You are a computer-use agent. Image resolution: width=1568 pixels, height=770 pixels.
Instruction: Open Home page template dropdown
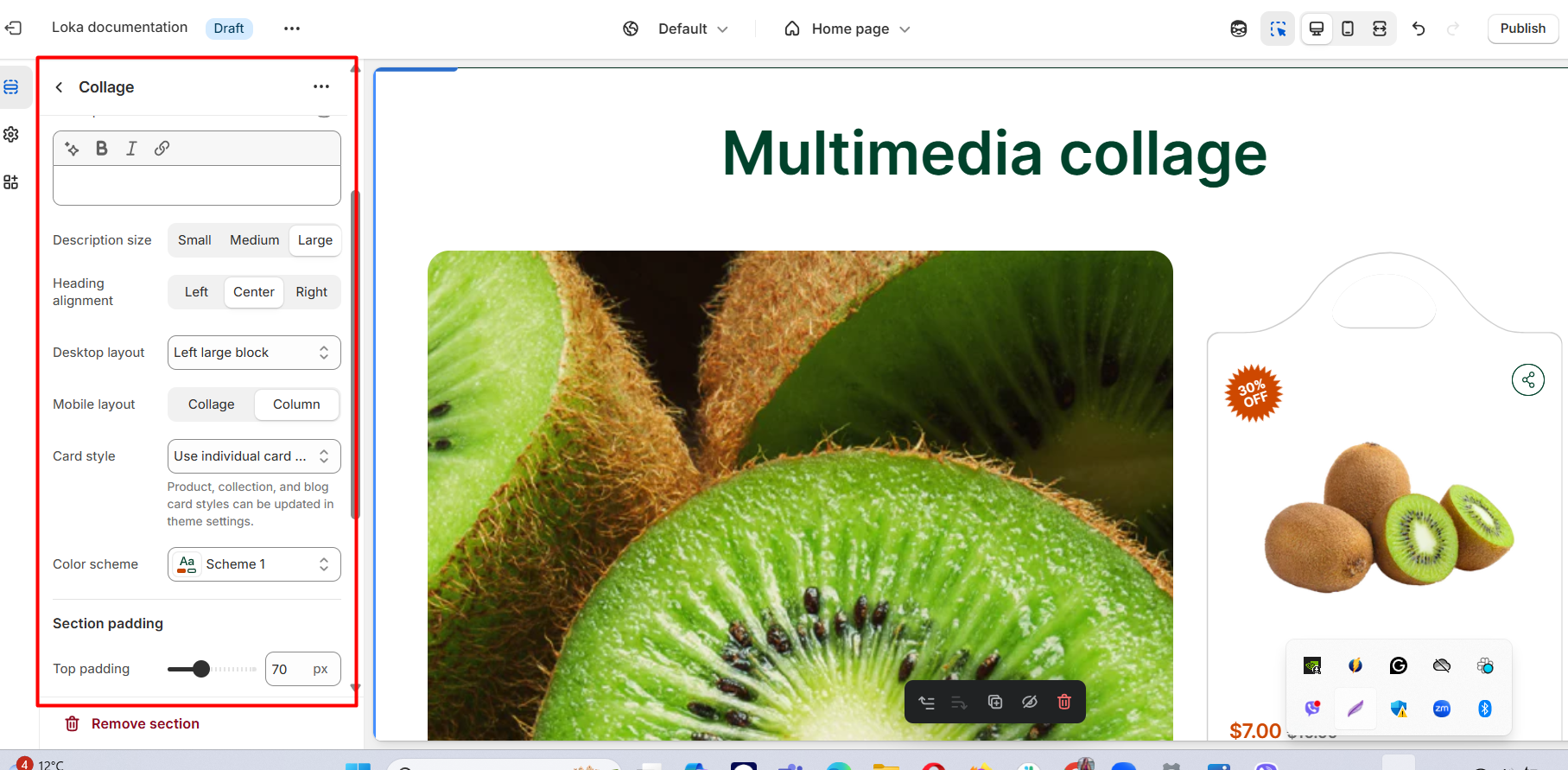(x=847, y=29)
